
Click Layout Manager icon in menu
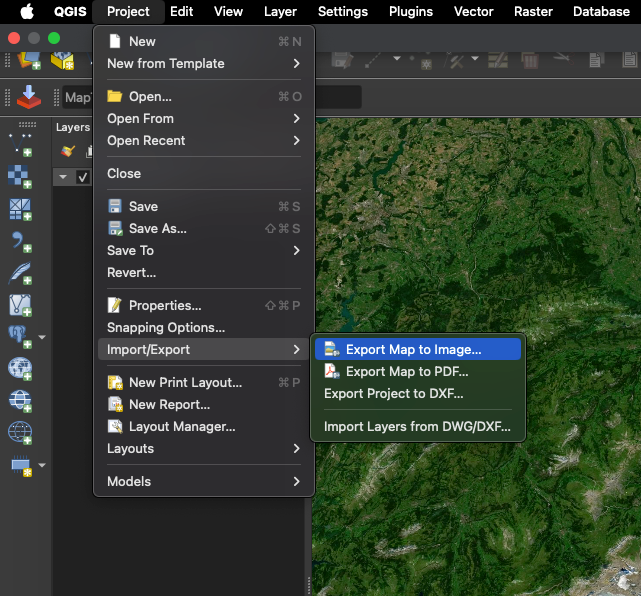115,426
